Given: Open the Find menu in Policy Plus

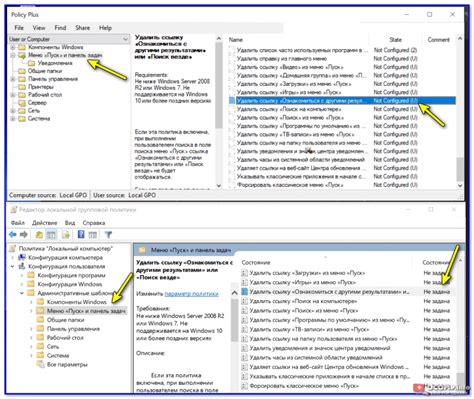Looking at the screenshot, I should (x=60, y=28).
